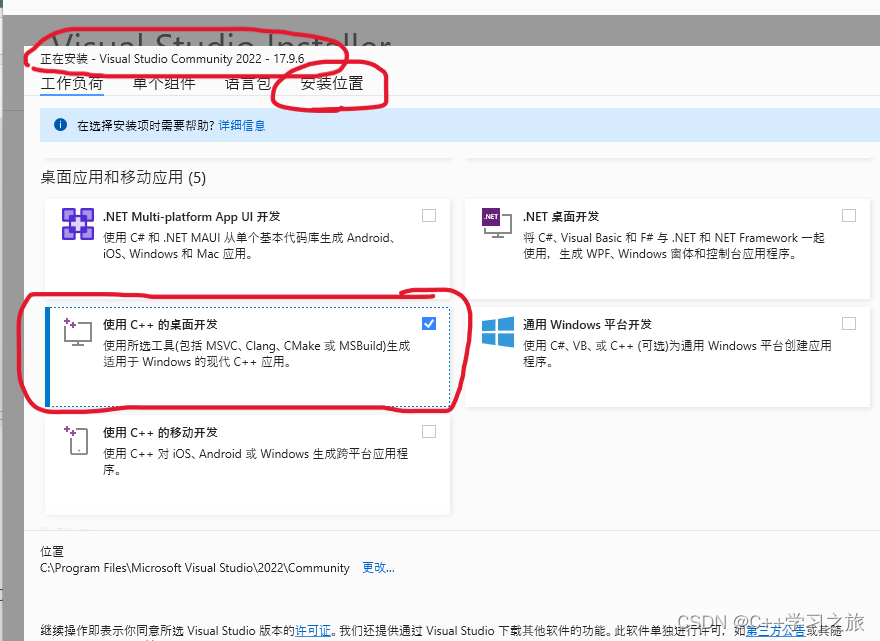Viewport: 880px width, 641px height.
Task: Switch to the 单个组件 tab
Action: point(164,84)
